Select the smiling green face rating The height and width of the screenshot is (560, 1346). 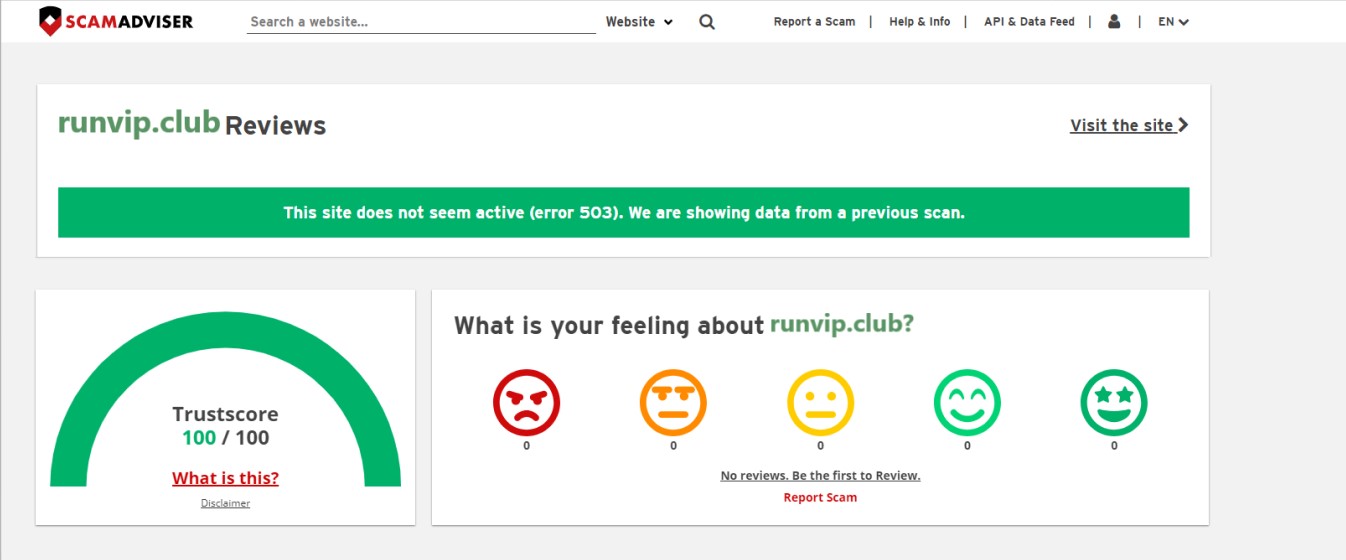pyautogui.click(x=967, y=404)
